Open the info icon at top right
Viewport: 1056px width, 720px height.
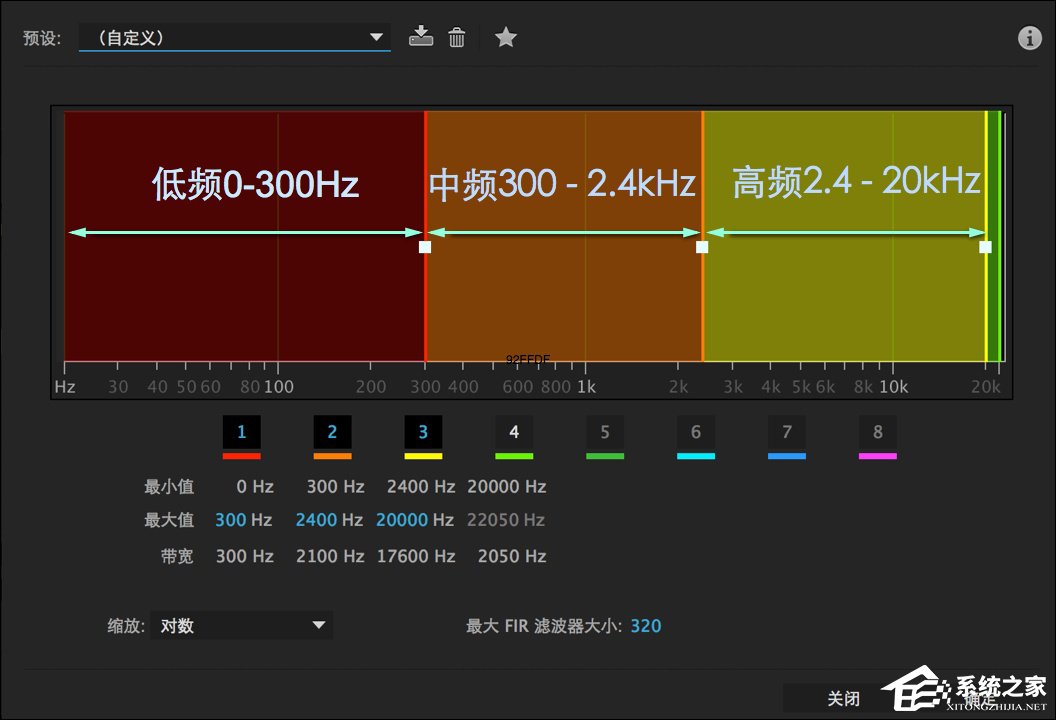[1029, 38]
